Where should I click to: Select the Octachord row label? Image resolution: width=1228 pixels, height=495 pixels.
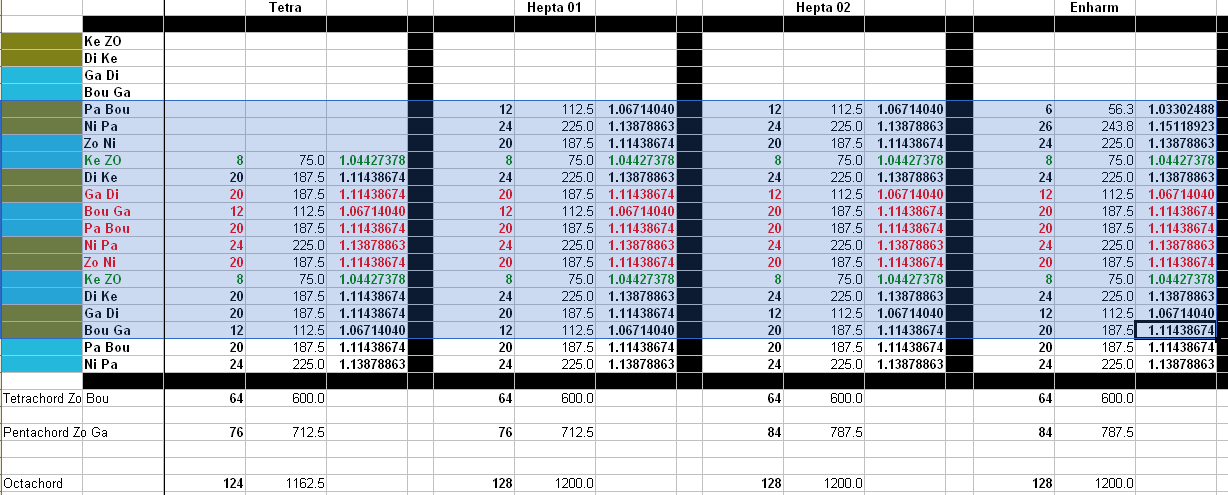(x=34, y=483)
